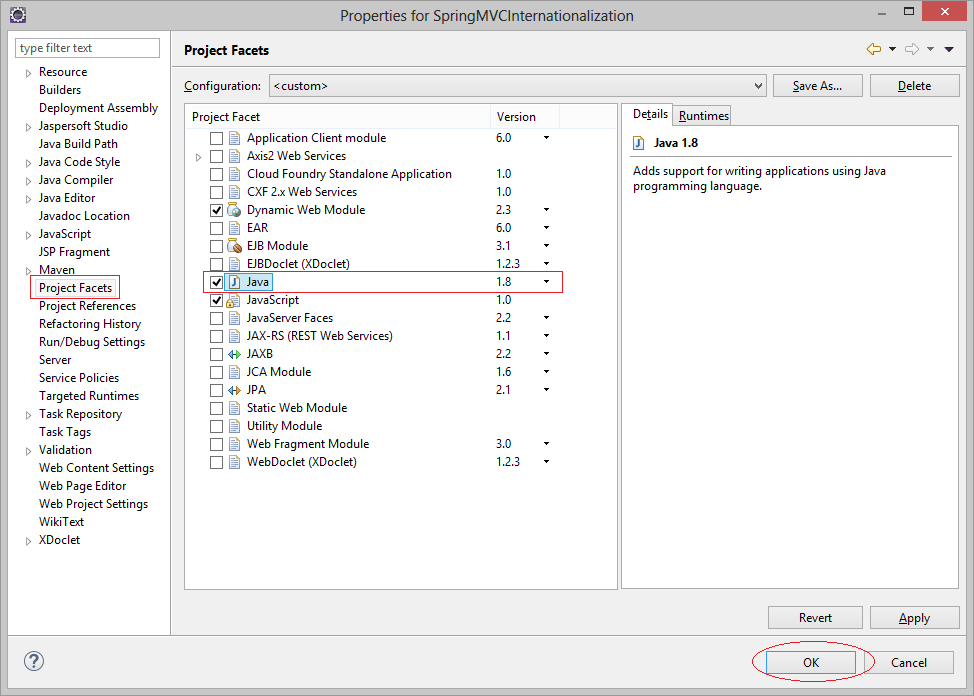974x696 pixels.
Task: Click the WebDoclet (XDoclet) document icon
Action: (234, 462)
